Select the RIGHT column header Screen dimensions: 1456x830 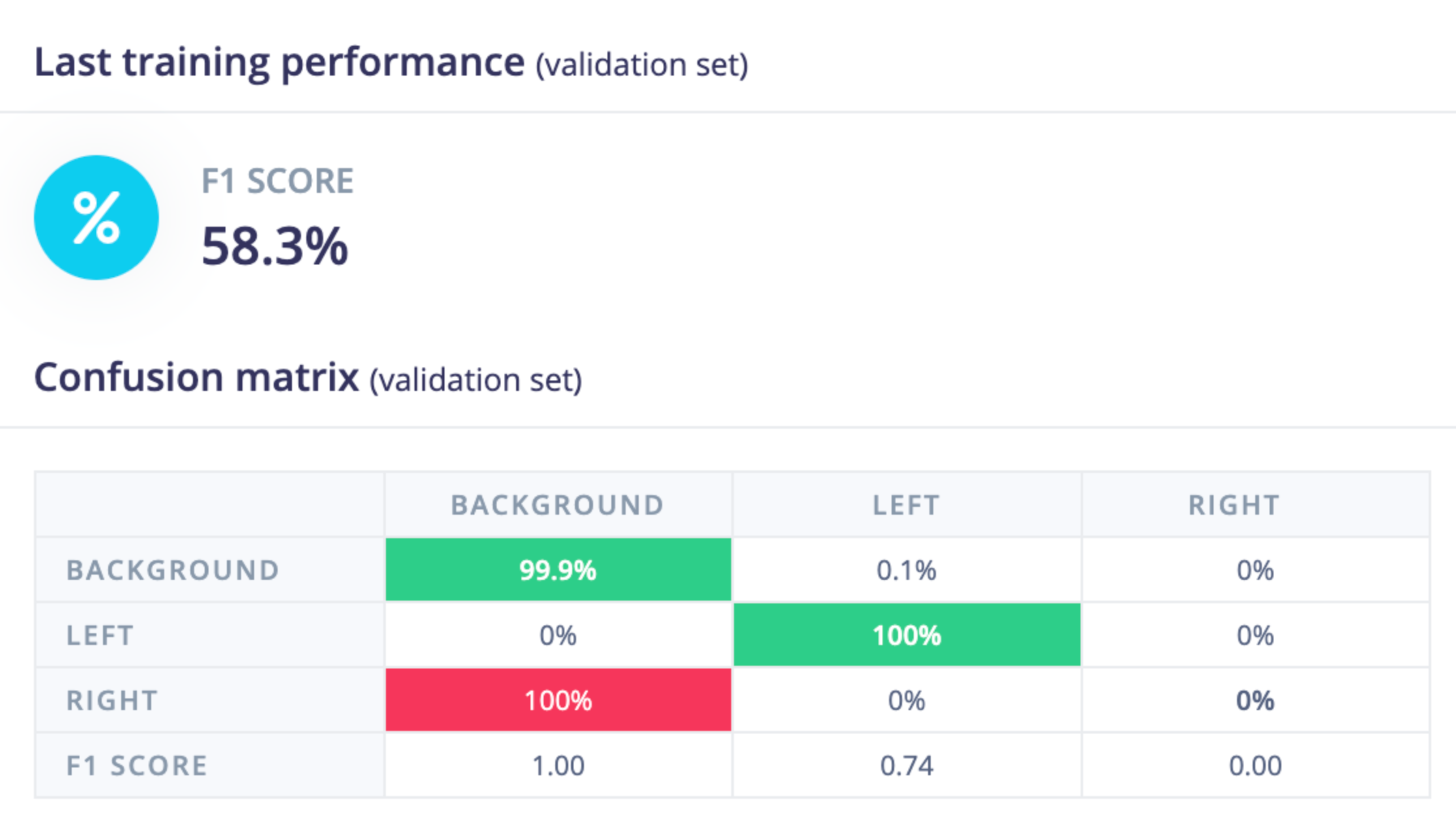click(1234, 506)
